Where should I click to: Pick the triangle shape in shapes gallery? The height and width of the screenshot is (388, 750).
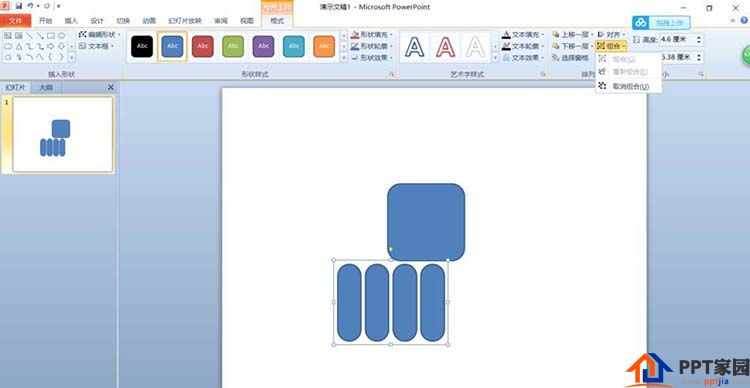pos(19,46)
